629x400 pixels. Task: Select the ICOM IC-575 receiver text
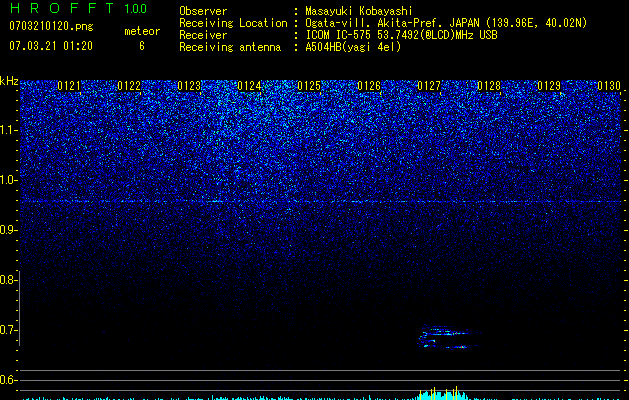click(x=401, y=35)
